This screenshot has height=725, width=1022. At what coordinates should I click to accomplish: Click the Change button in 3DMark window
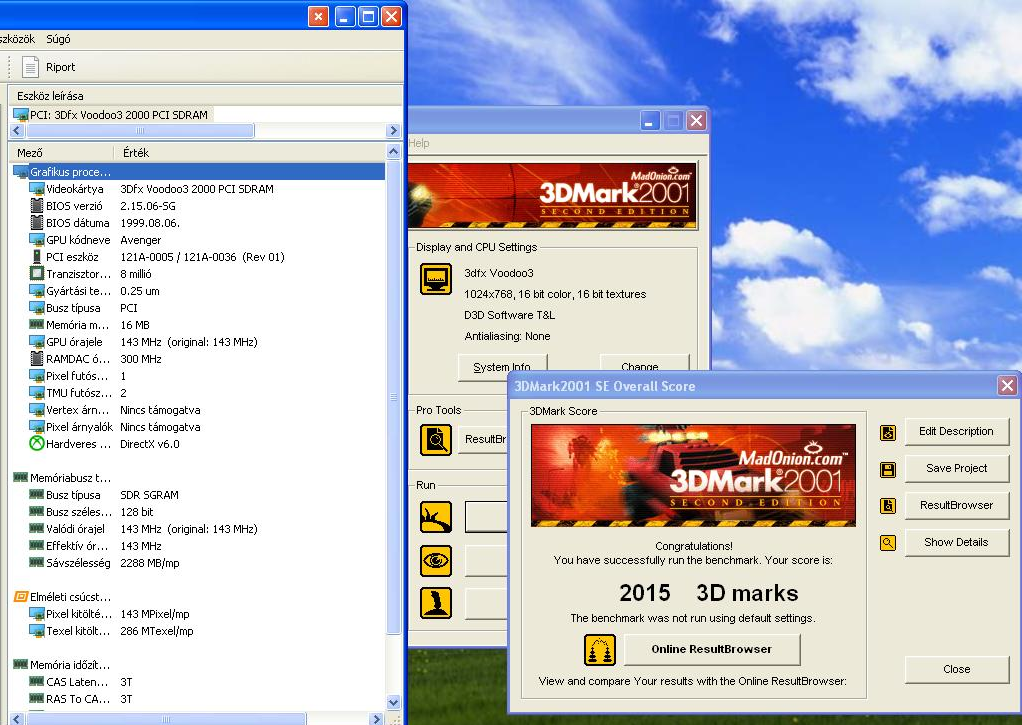coord(644,365)
